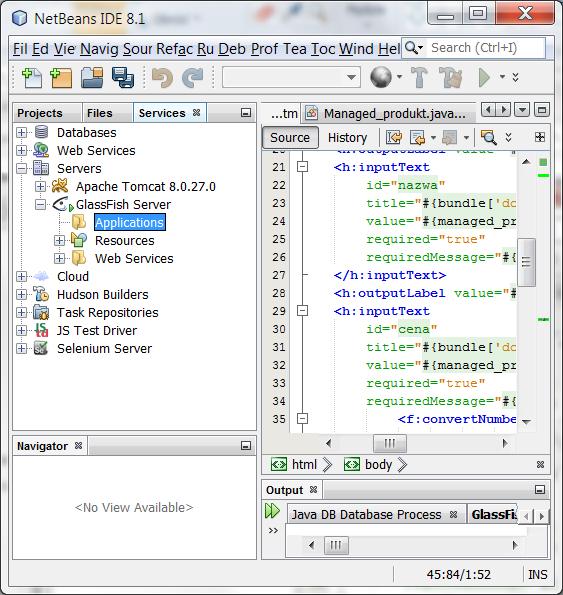The width and height of the screenshot is (563, 595).
Task: Show more toolbar items chevron
Action: tap(515, 77)
